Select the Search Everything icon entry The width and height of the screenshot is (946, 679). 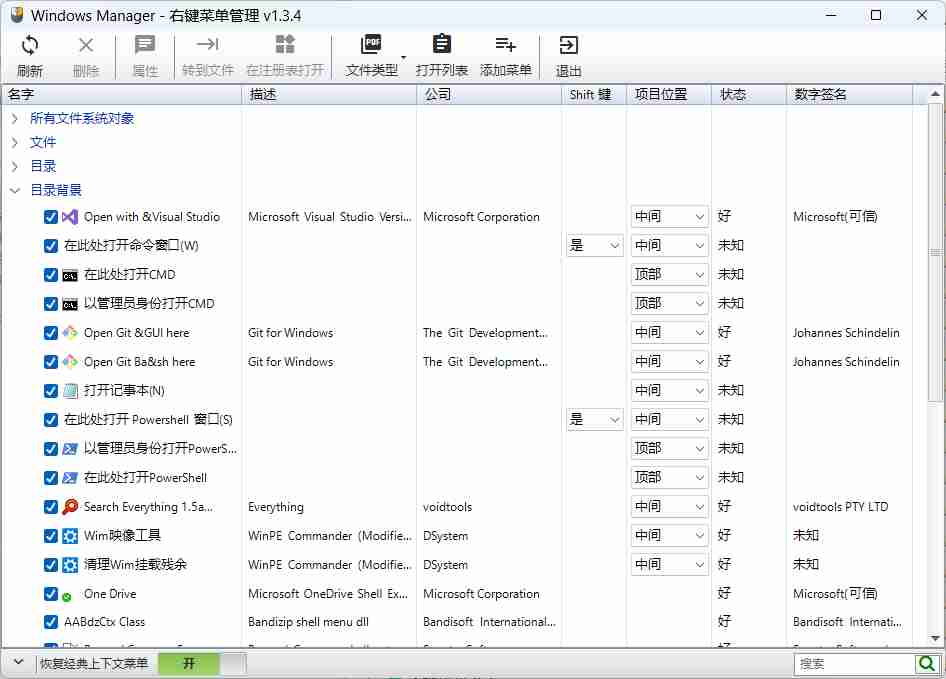(70, 507)
